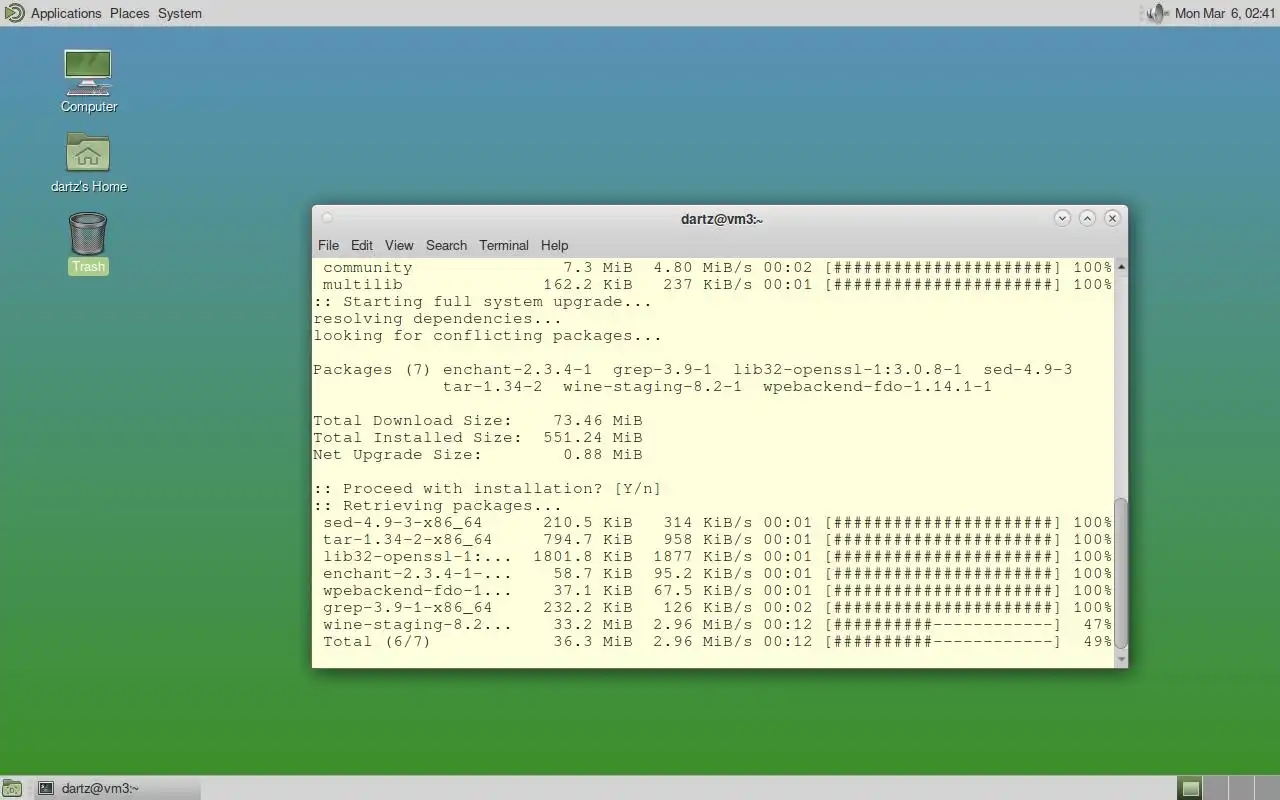This screenshot has height=800, width=1280.
Task: Click the clock showing Mon Mar 6, 02:41
Action: point(1225,13)
